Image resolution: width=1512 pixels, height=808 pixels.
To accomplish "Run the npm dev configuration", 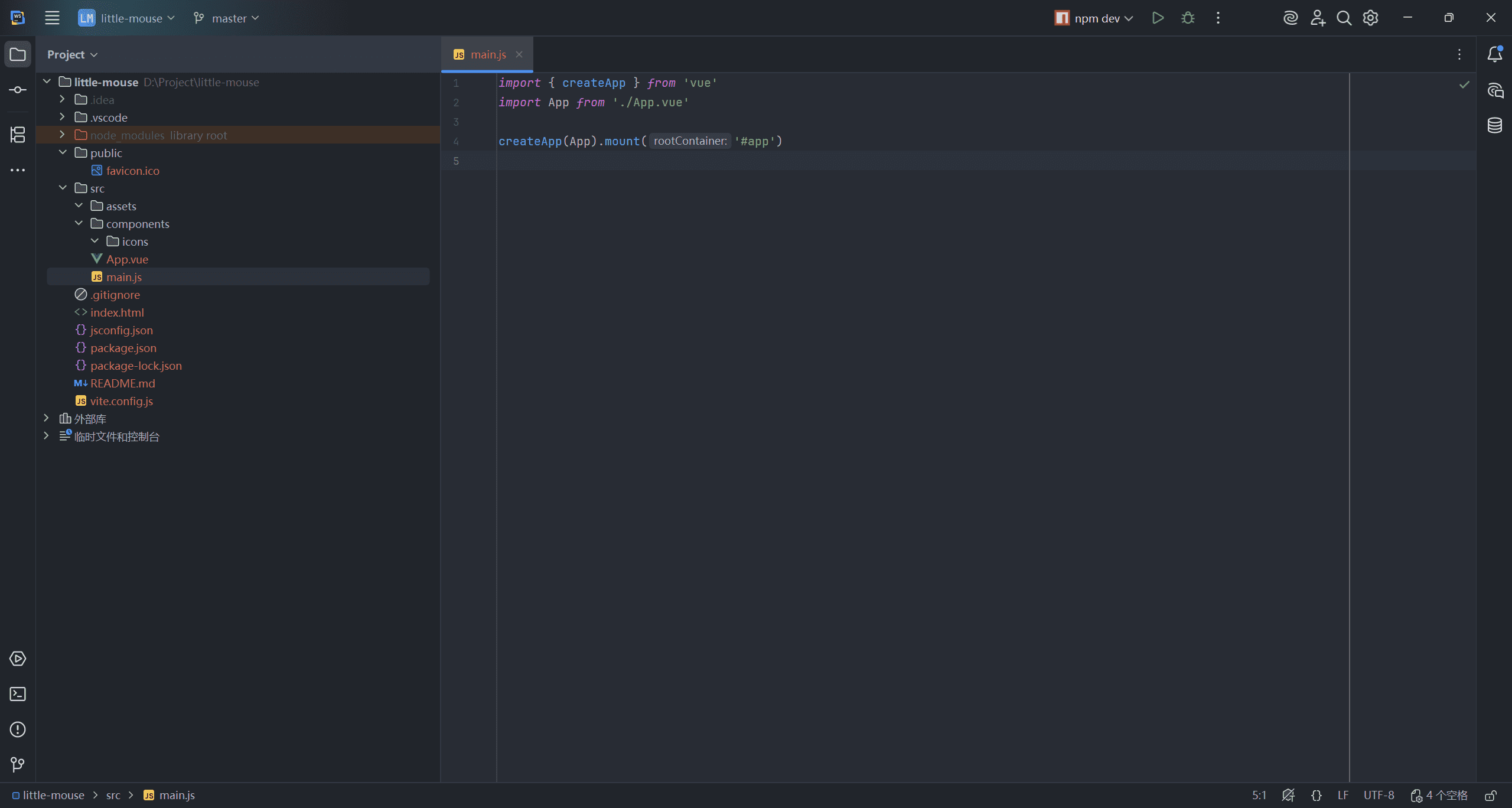I will [x=1158, y=18].
